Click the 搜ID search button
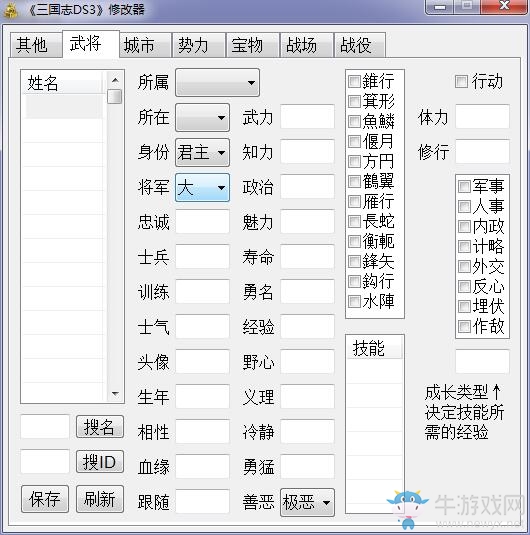The image size is (530, 535). [x=100, y=462]
